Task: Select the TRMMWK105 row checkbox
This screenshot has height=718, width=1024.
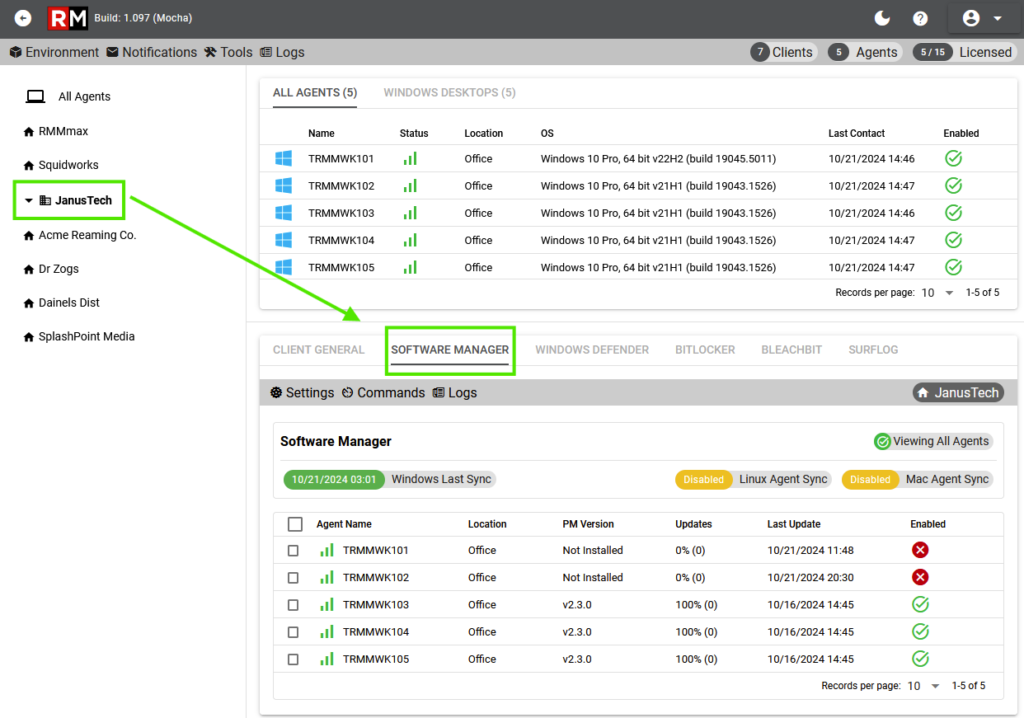Action: point(293,660)
